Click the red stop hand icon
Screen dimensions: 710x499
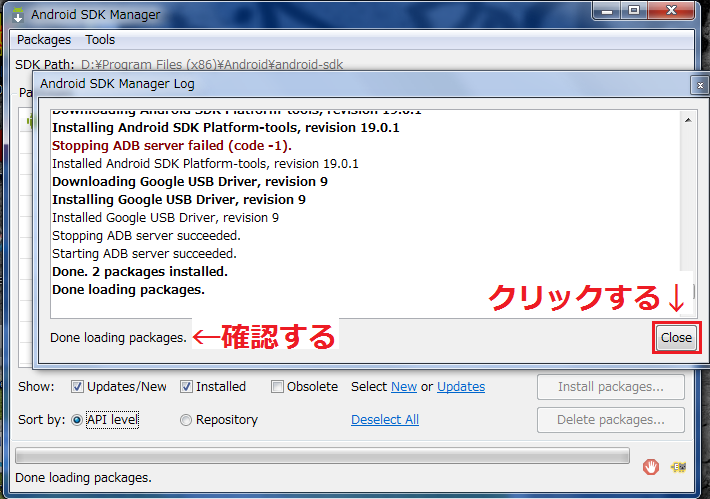pyautogui.click(x=651, y=467)
